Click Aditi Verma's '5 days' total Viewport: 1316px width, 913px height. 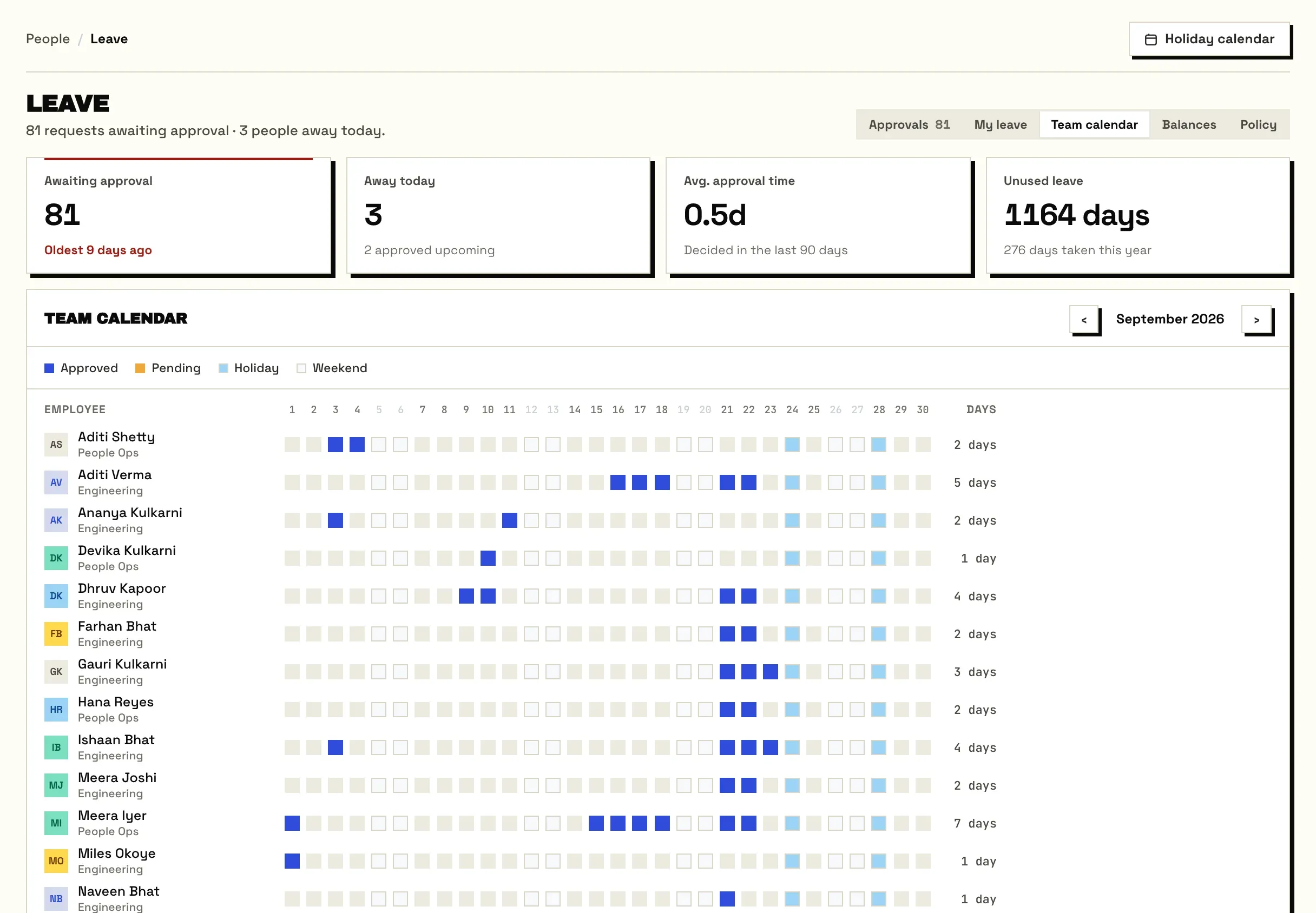975,482
